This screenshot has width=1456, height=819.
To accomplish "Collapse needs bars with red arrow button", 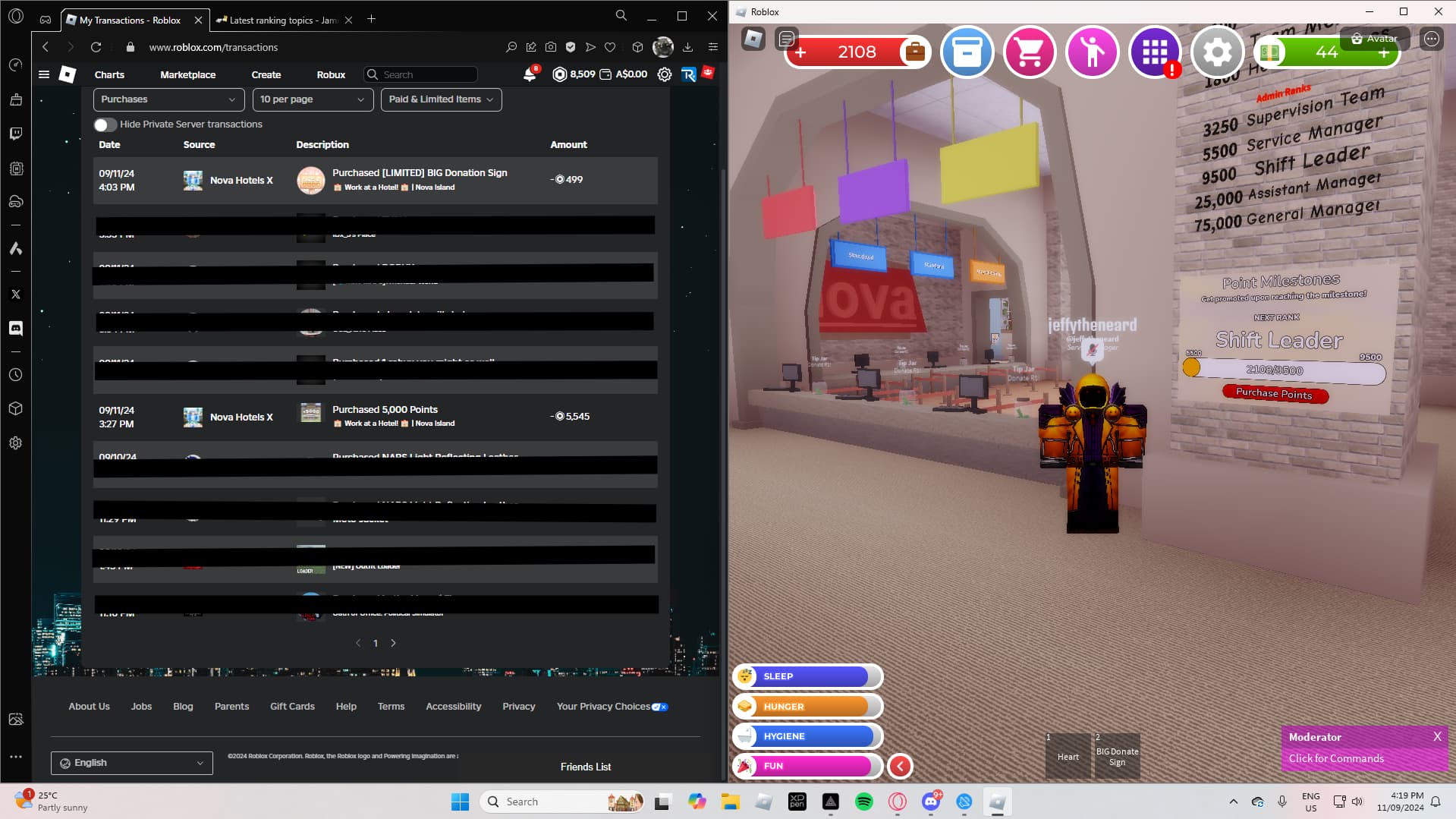I will [900, 766].
